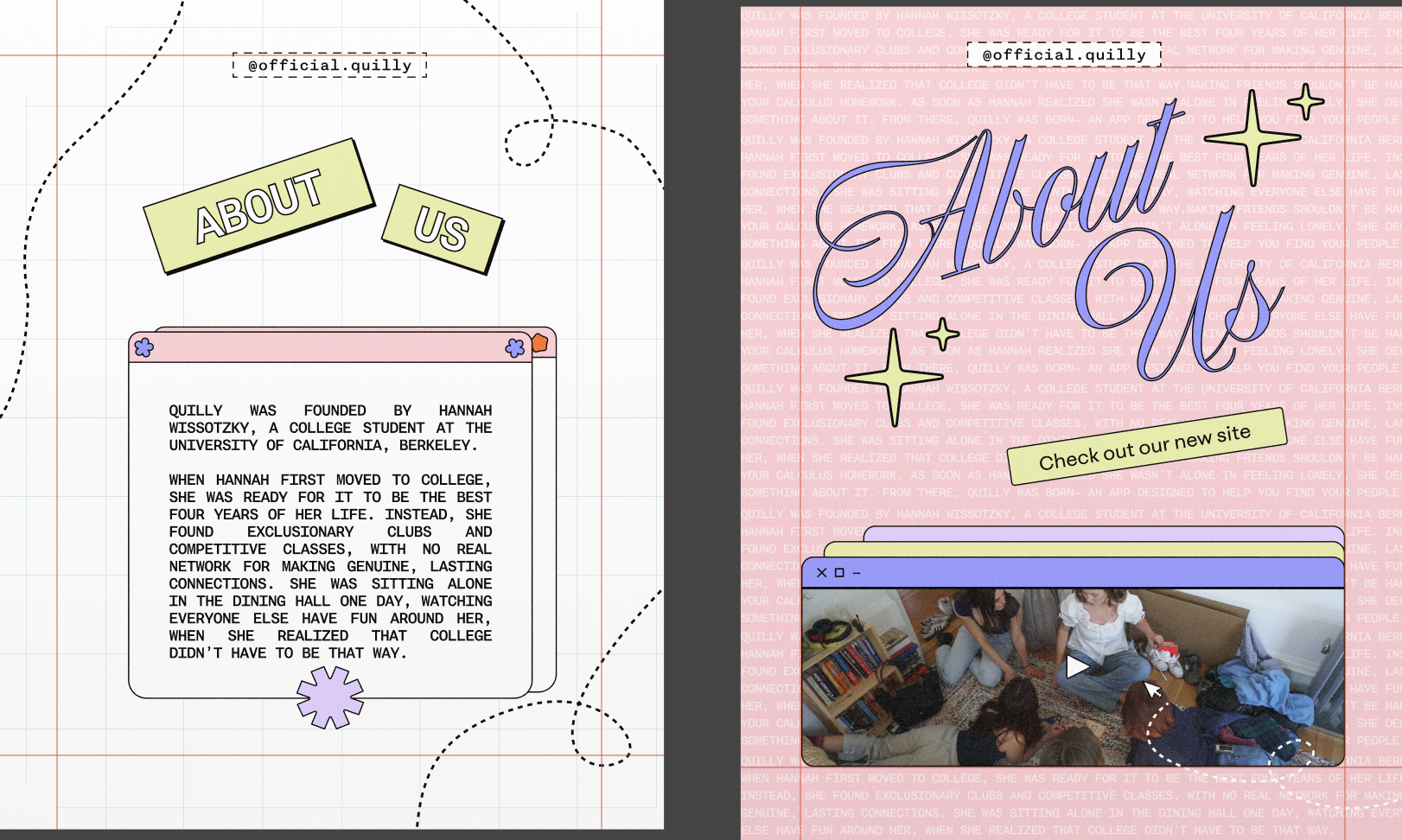The image size is (1402, 840).
Task: Click the X close icon on purple window bar
Action: 822,572
